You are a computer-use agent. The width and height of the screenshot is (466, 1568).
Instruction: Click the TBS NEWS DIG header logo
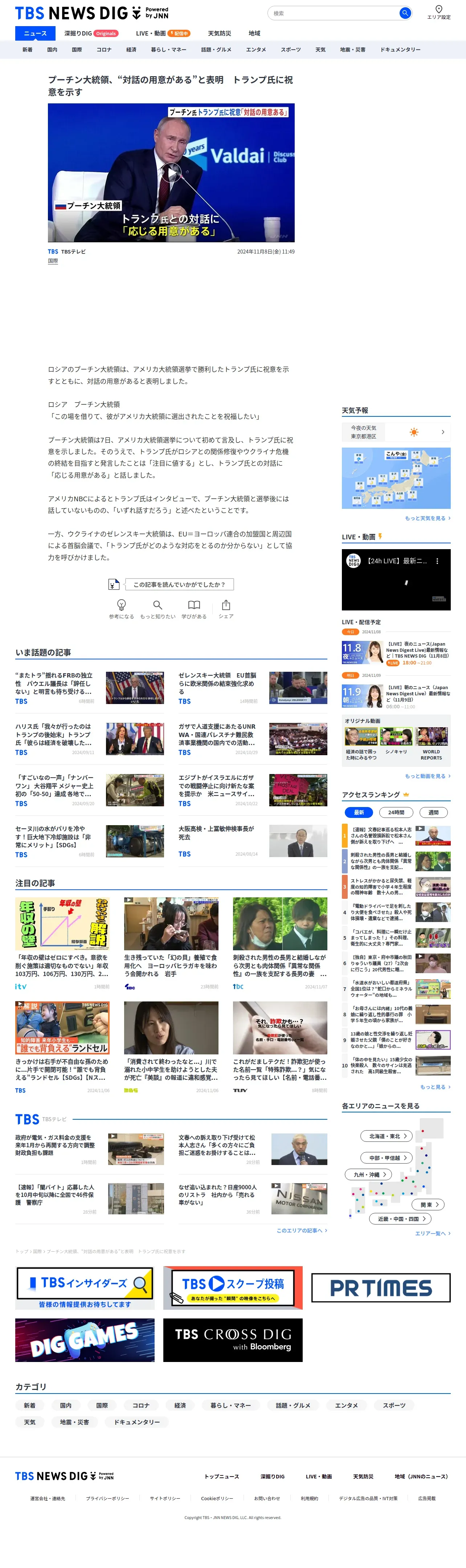coord(91,13)
